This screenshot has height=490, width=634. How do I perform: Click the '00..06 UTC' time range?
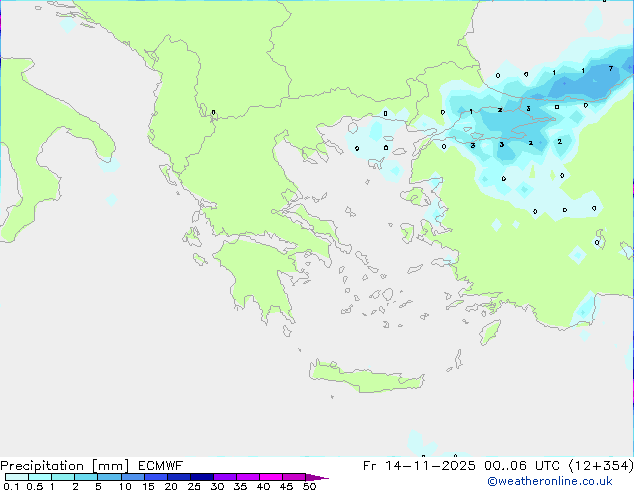click(522, 466)
